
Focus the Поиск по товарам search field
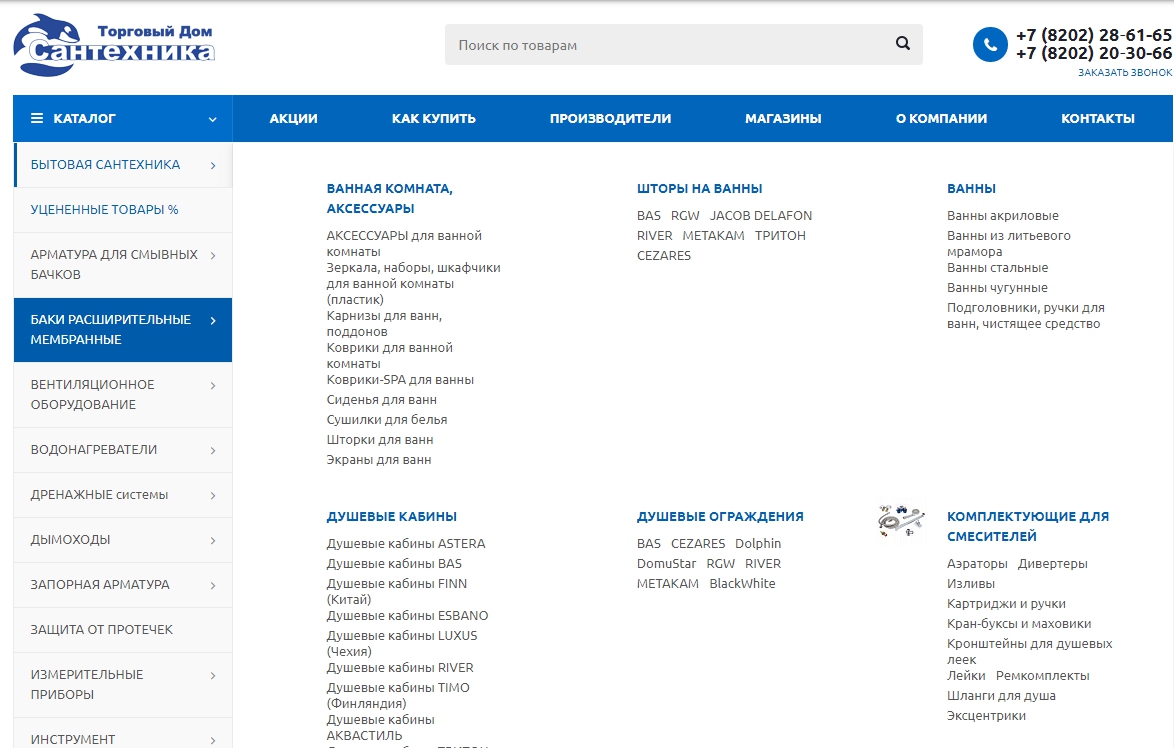[x=683, y=44]
